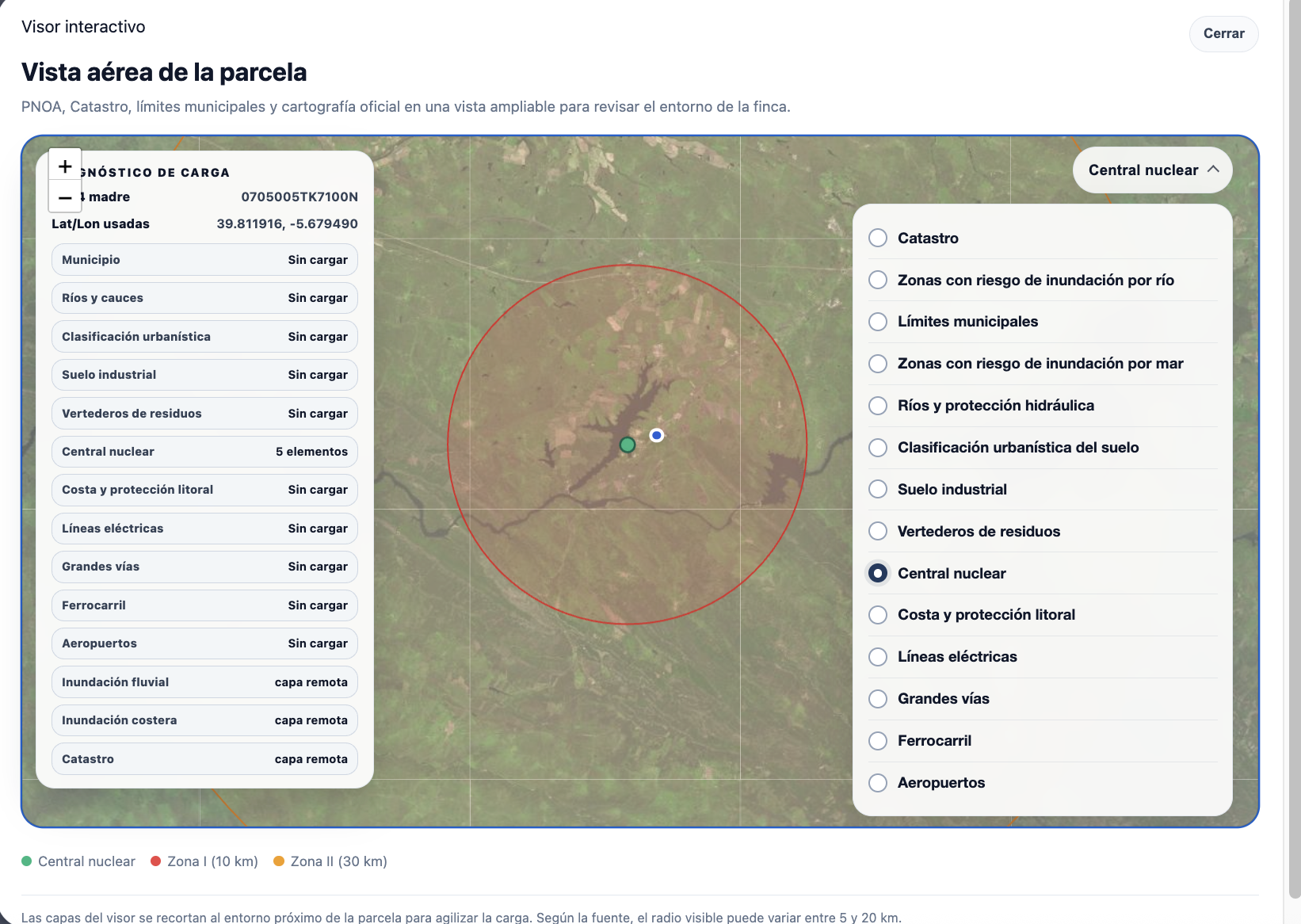The height and width of the screenshot is (924, 1301).
Task: Click Municipio row in diagnostic panel
Action: pyautogui.click(x=204, y=260)
